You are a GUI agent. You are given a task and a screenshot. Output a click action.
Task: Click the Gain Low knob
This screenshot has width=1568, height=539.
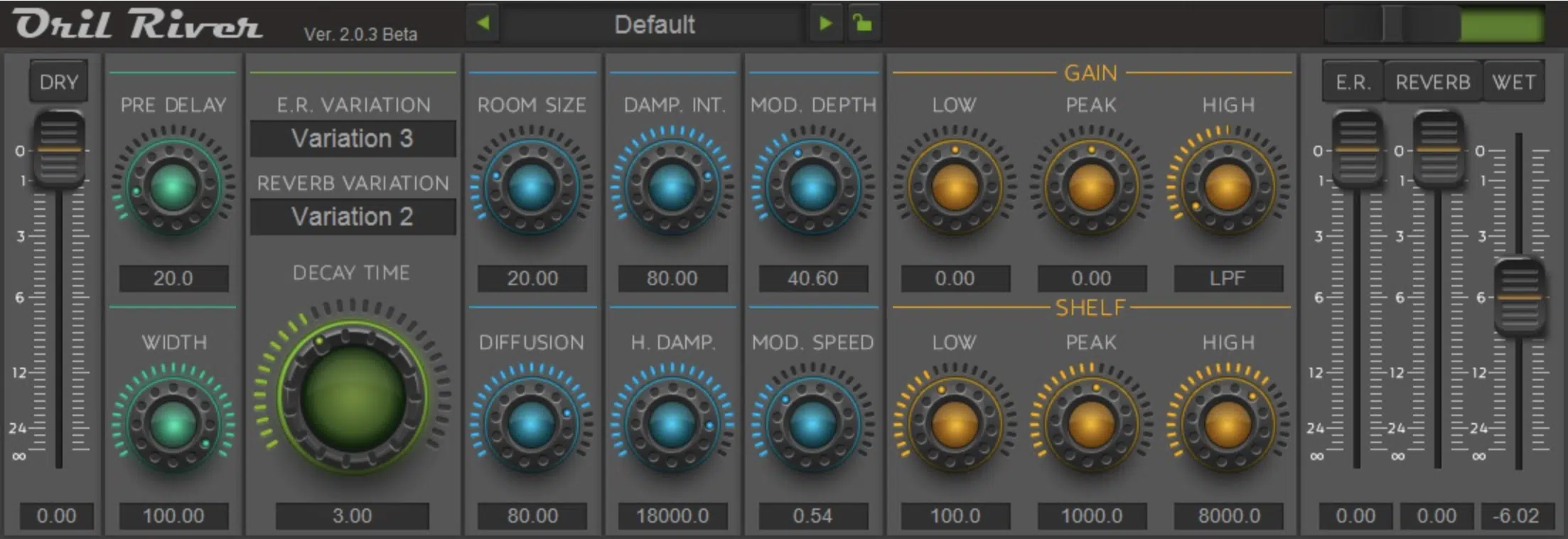pyautogui.click(x=955, y=186)
